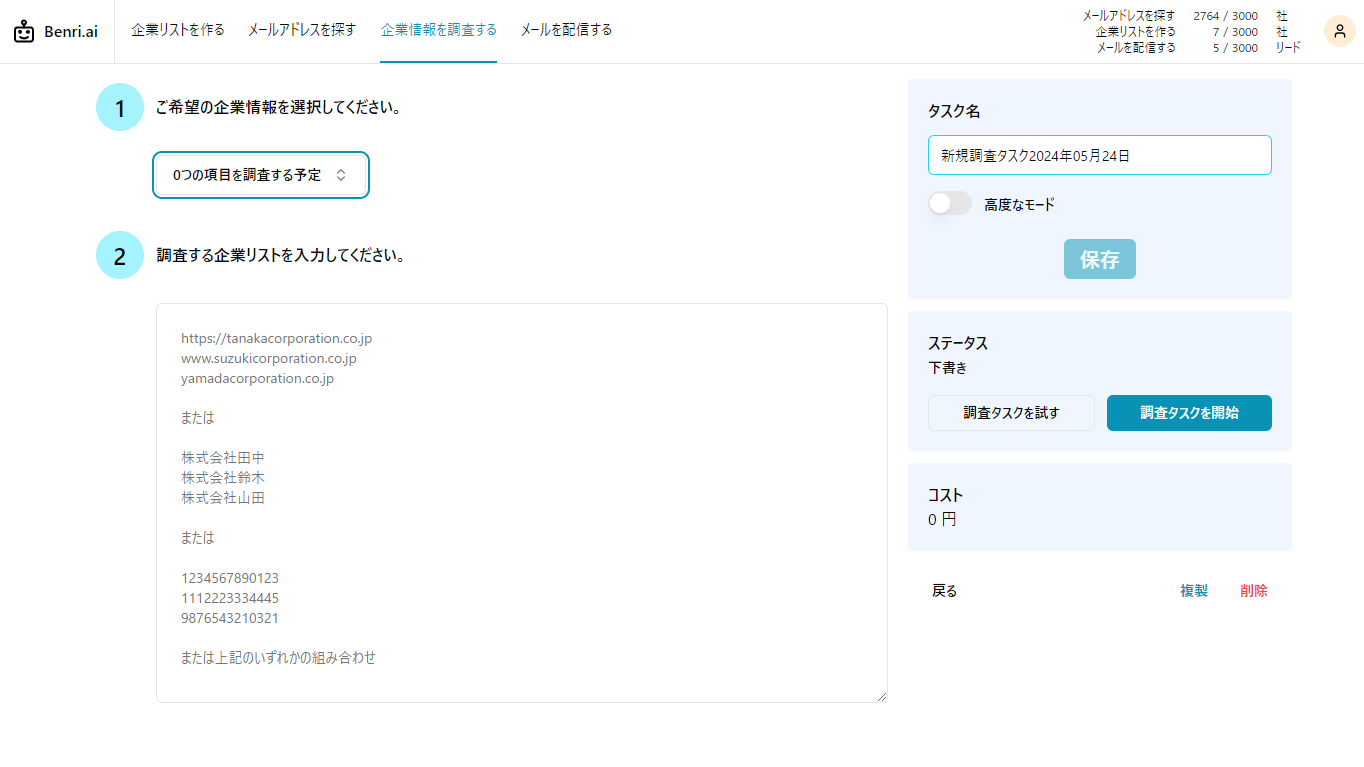Delete the task with 削除
This screenshot has width=1364, height=767.
coord(1253,591)
